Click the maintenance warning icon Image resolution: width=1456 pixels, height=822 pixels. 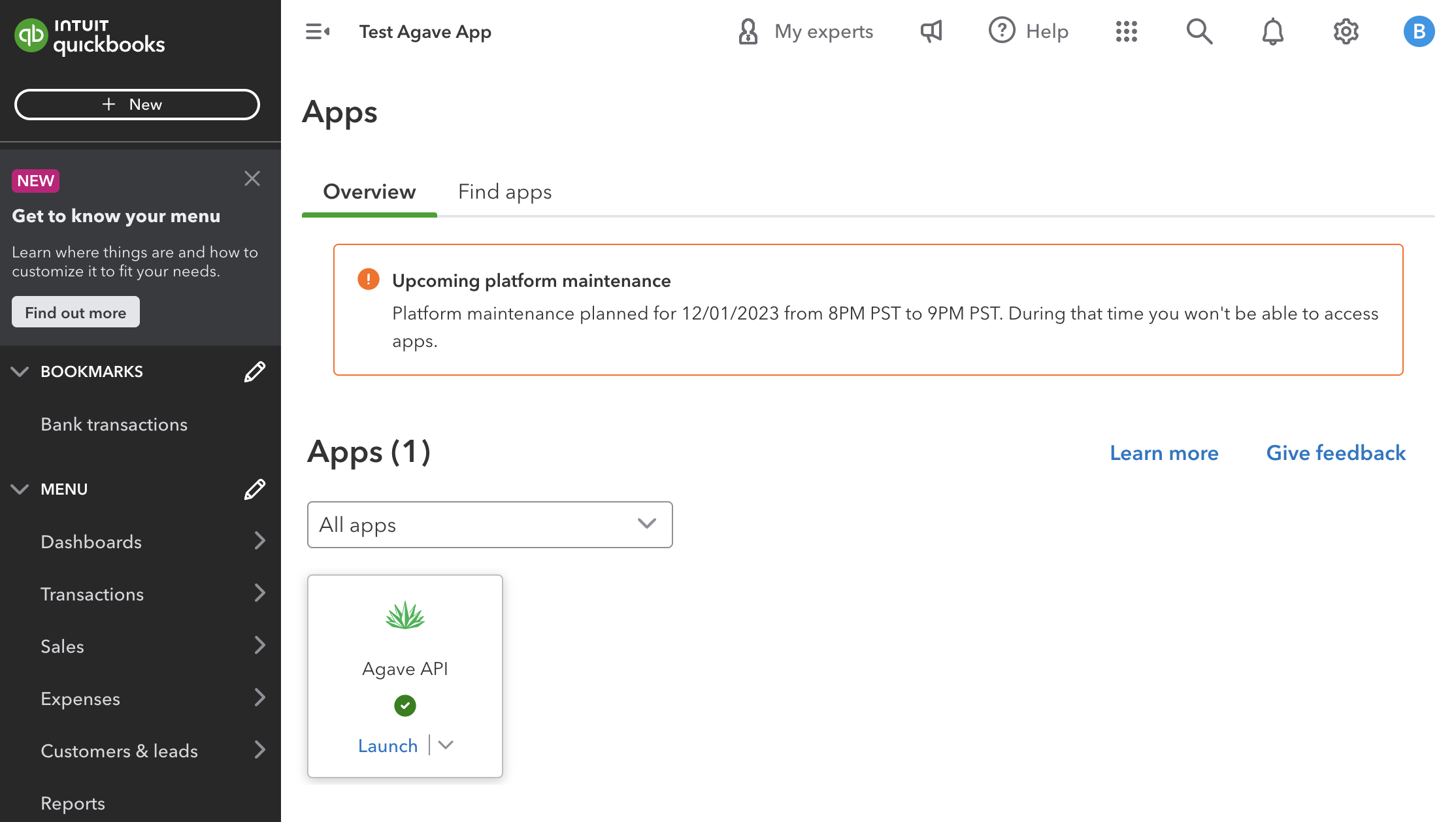(369, 280)
